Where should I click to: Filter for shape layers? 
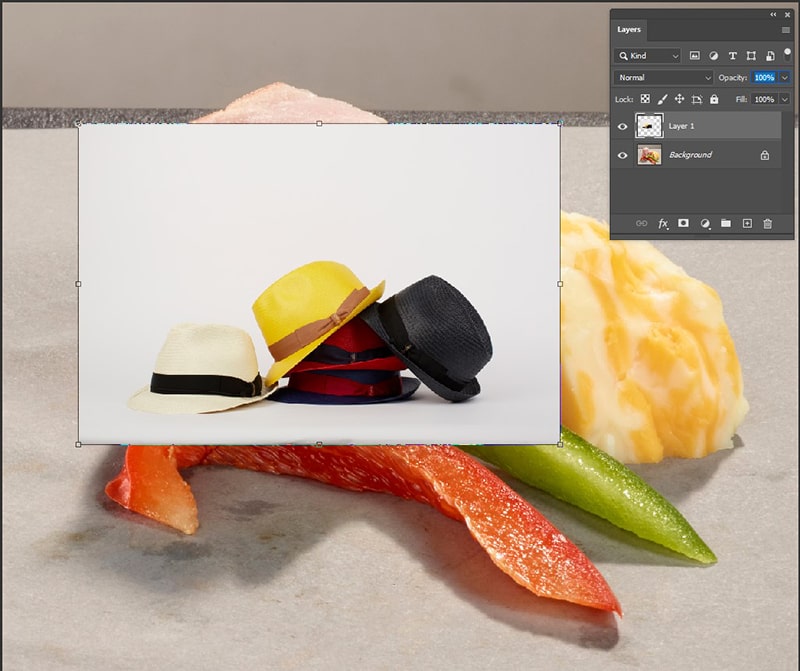pyautogui.click(x=751, y=56)
